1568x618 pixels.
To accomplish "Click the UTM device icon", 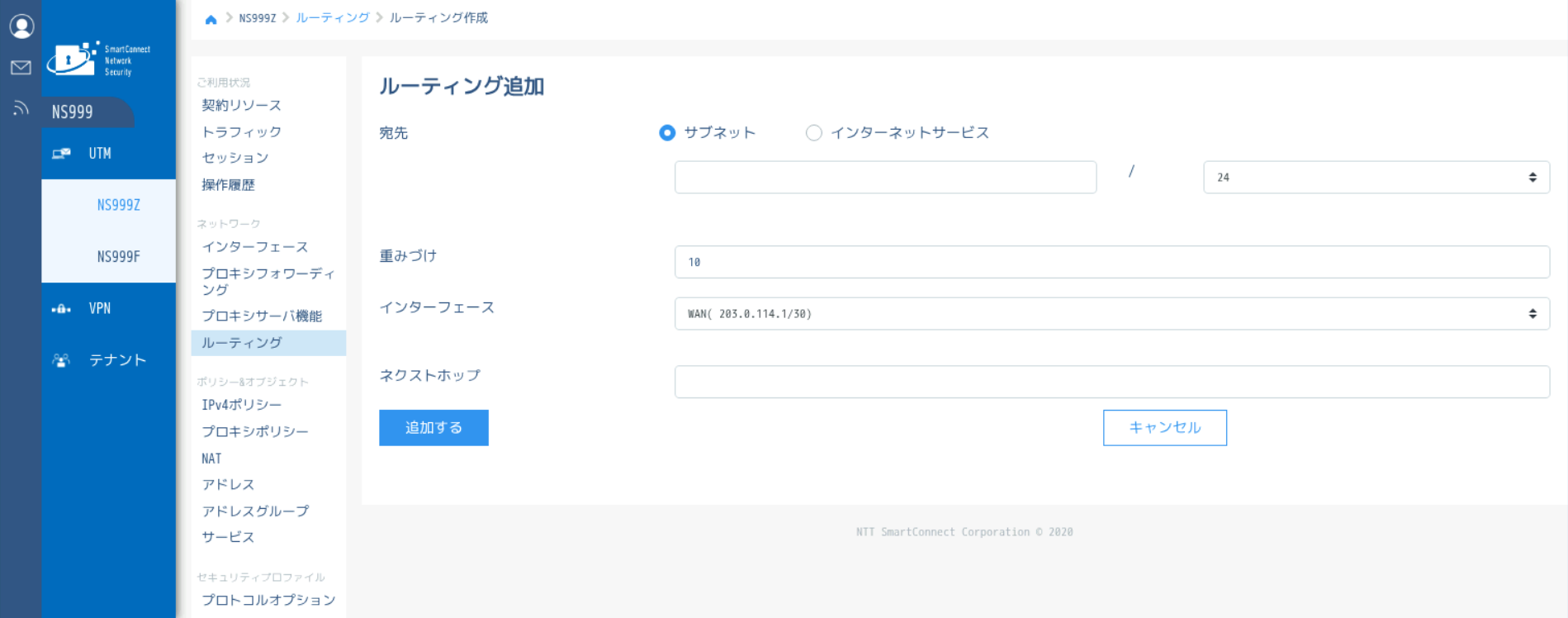I will 61,154.
